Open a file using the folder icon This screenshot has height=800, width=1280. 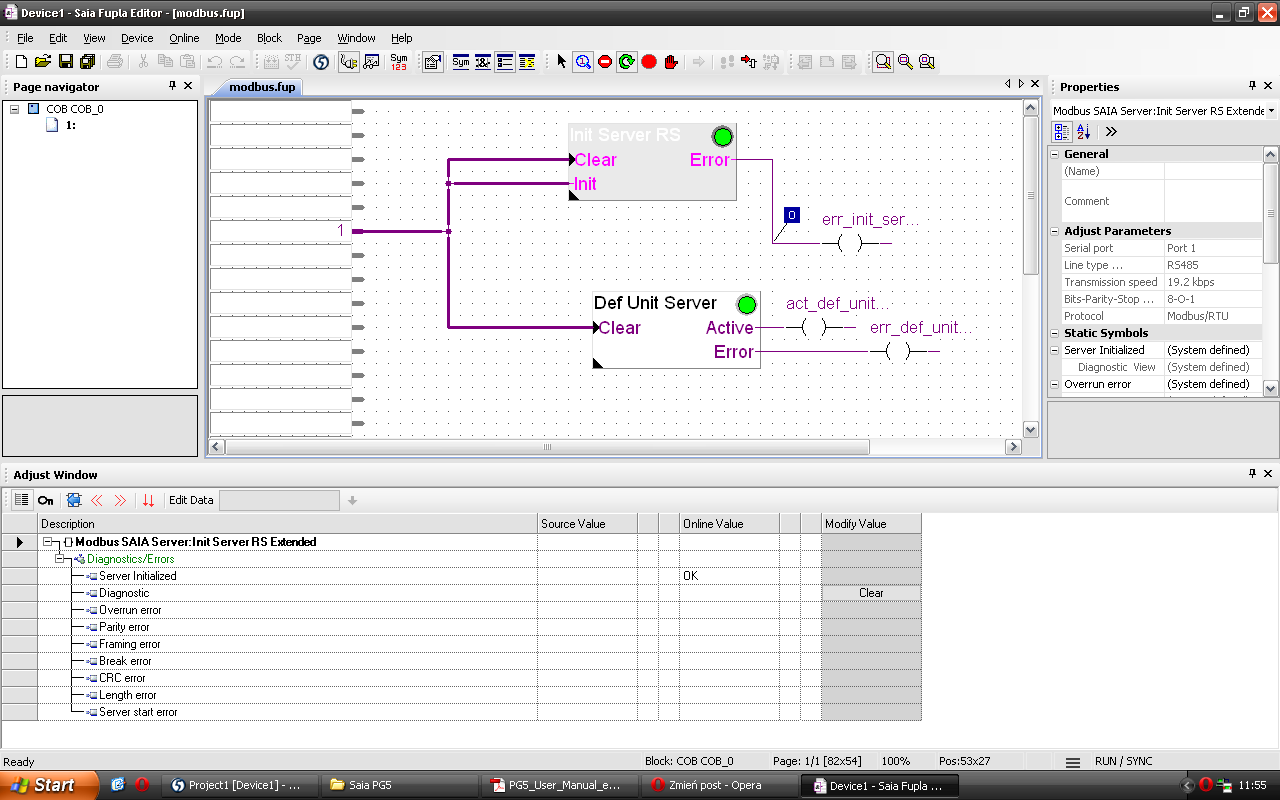pyautogui.click(x=43, y=62)
